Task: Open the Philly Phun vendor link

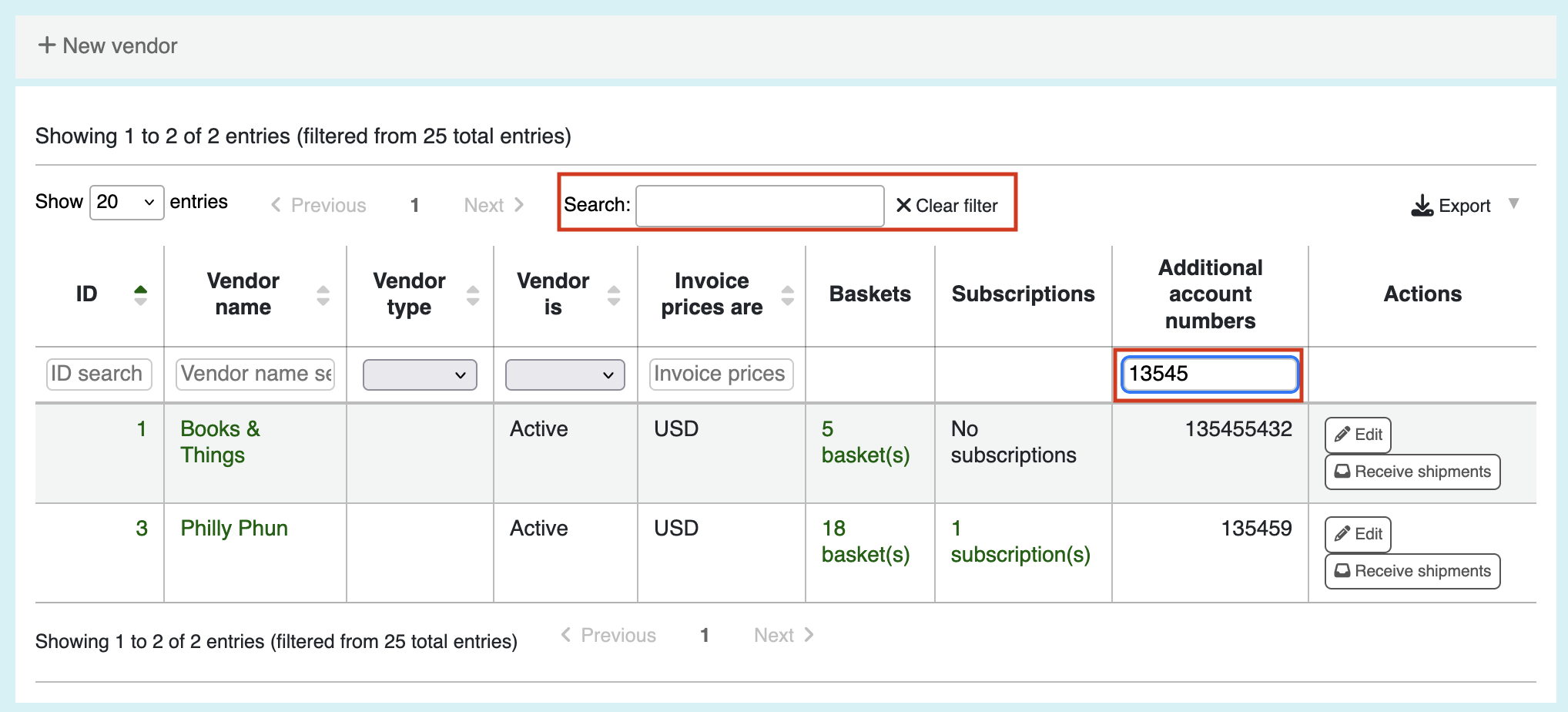Action: point(234,529)
